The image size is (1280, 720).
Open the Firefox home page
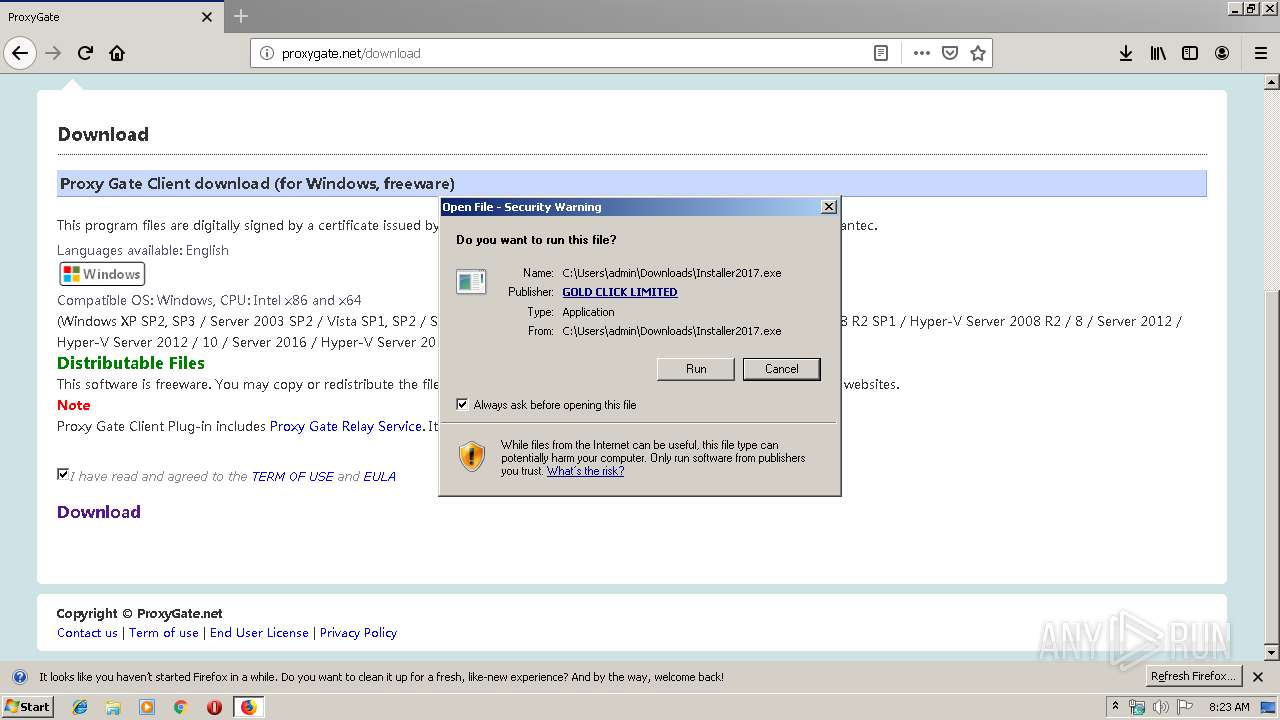pos(117,53)
